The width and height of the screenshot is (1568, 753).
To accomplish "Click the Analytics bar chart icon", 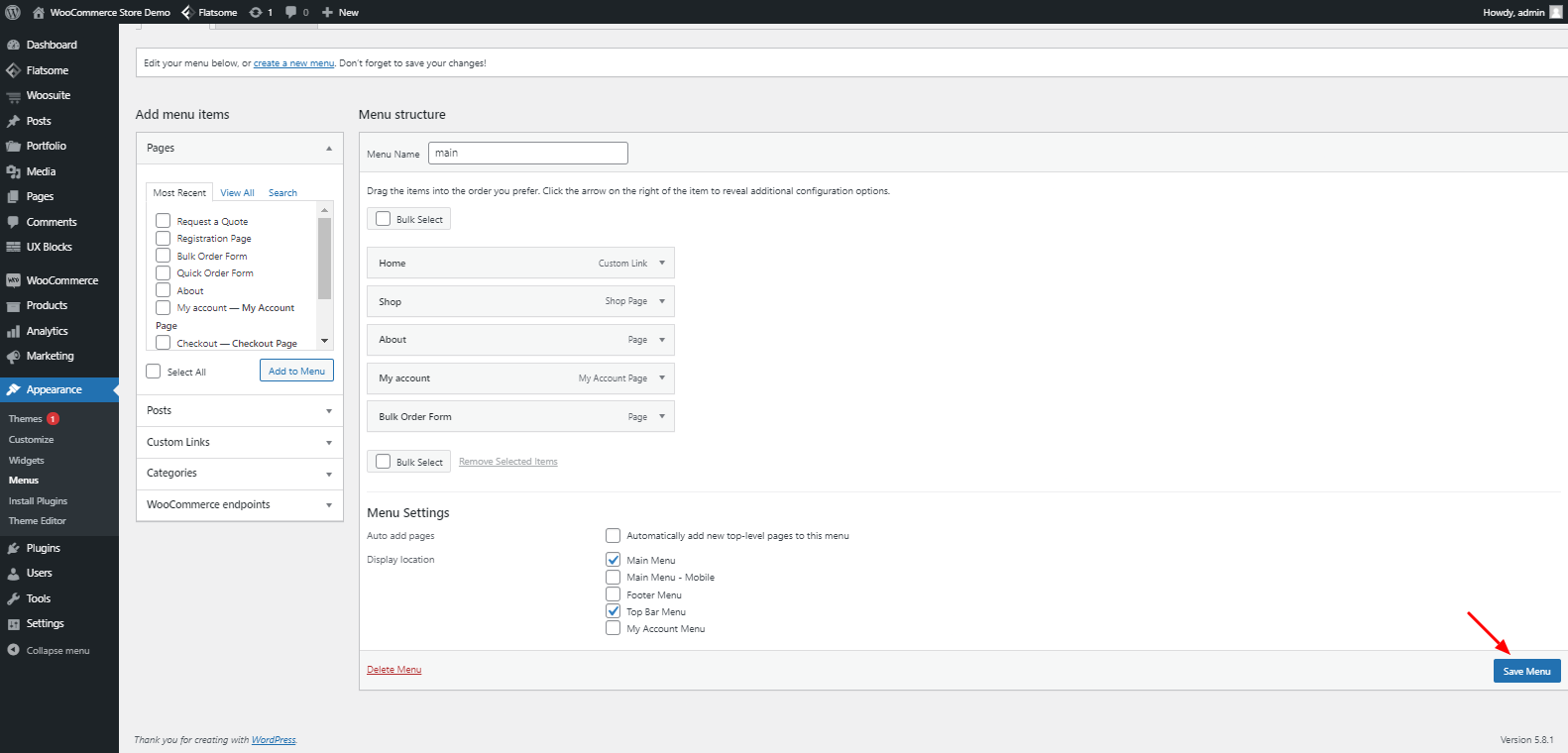I will coord(13,331).
